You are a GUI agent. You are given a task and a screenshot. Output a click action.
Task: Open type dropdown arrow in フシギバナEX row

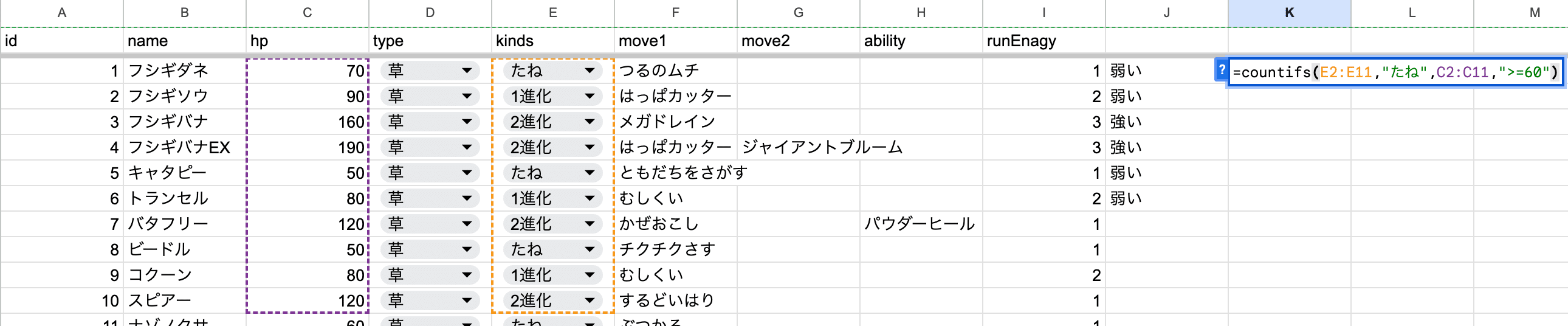pyautogui.click(x=466, y=147)
